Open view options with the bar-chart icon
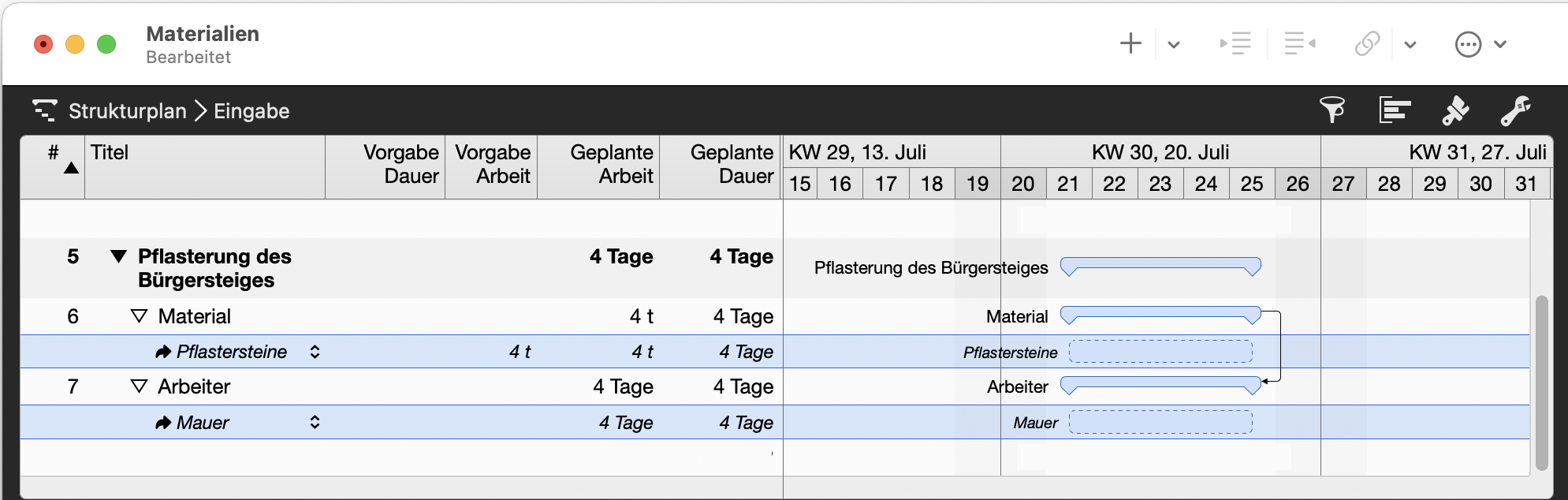 [x=1394, y=110]
